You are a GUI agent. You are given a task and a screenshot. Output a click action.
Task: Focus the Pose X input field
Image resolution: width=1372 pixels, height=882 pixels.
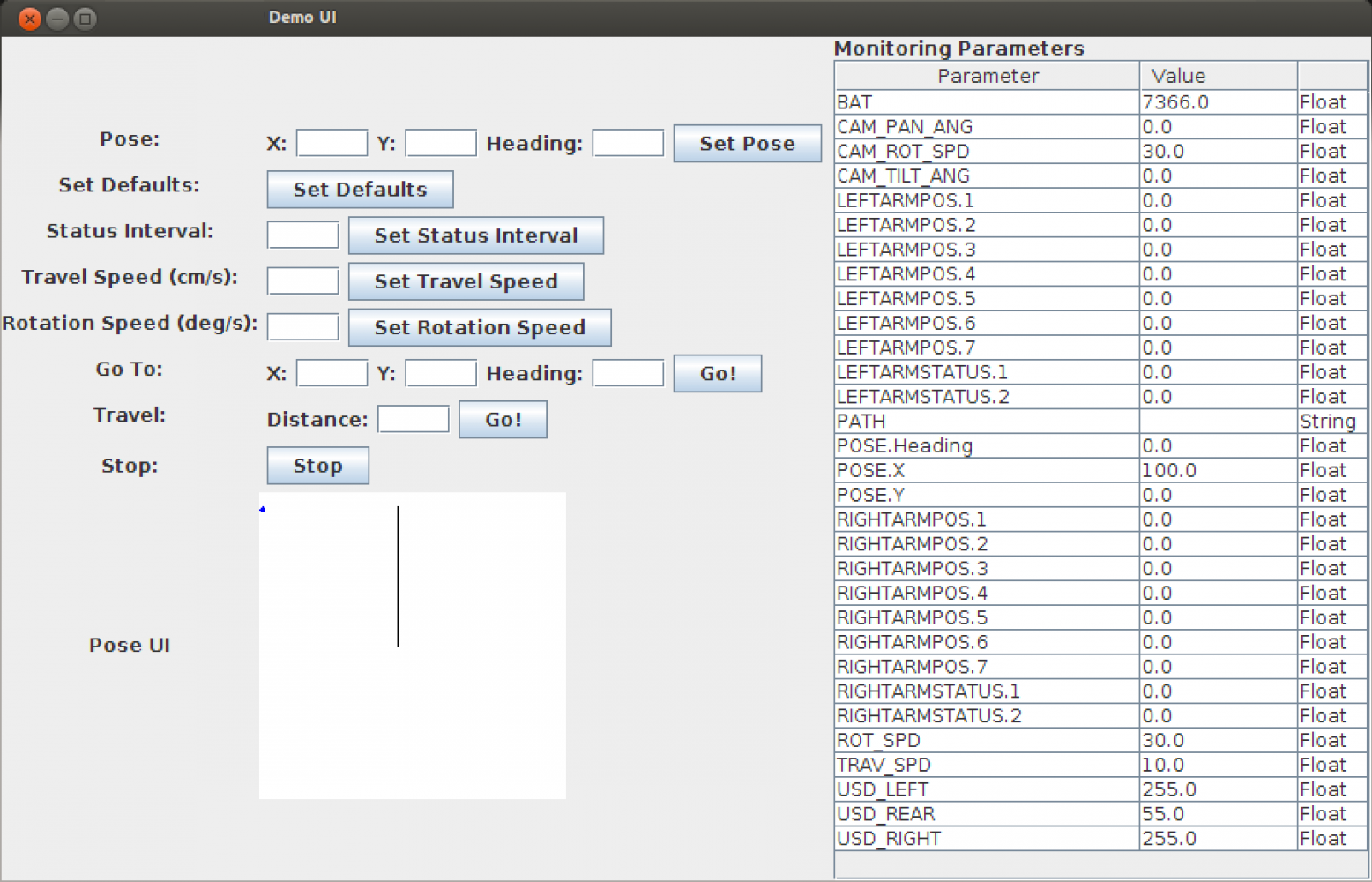[x=332, y=143]
